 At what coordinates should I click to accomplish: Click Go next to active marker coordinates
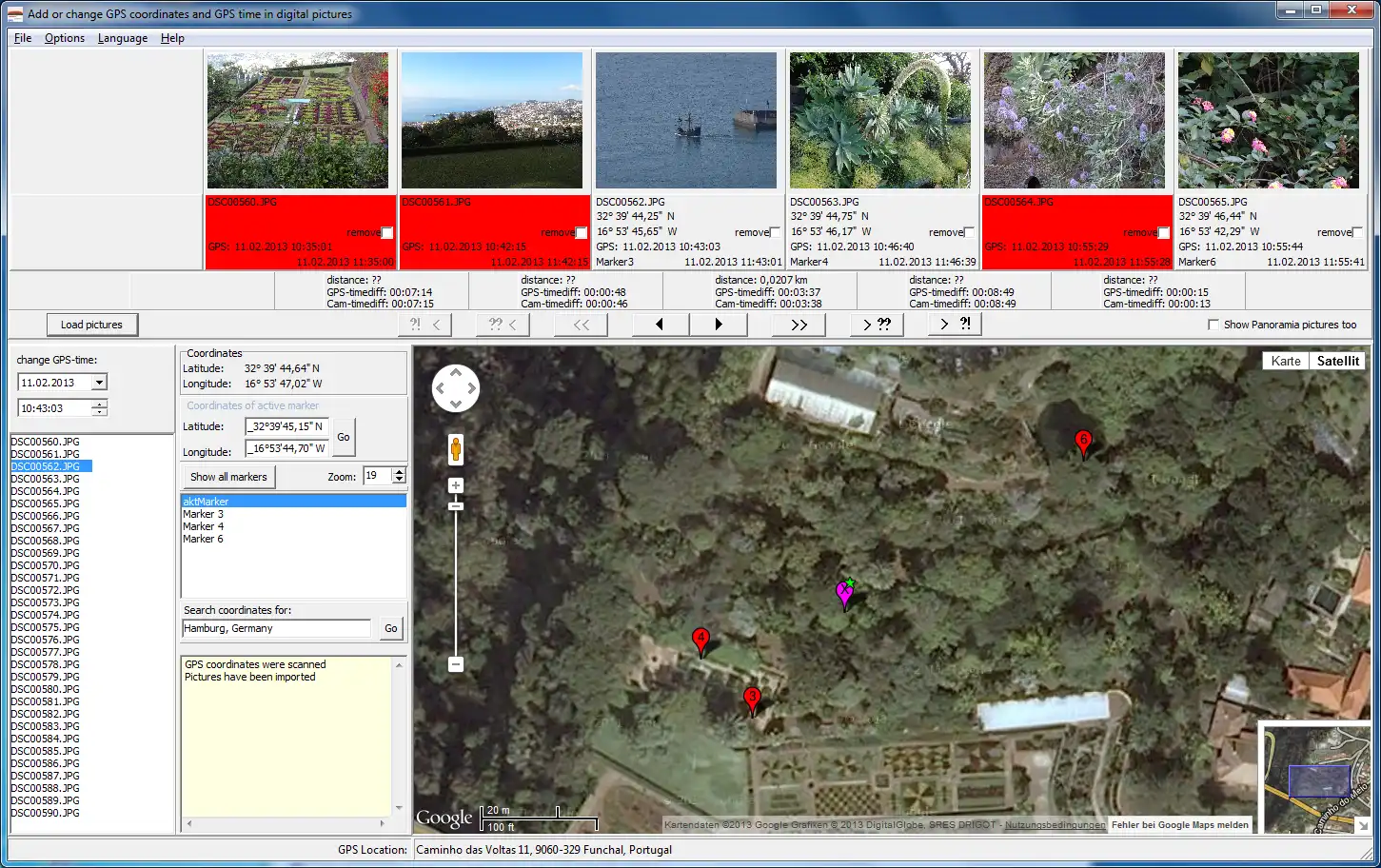pyautogui.click(x=344, y=437)
